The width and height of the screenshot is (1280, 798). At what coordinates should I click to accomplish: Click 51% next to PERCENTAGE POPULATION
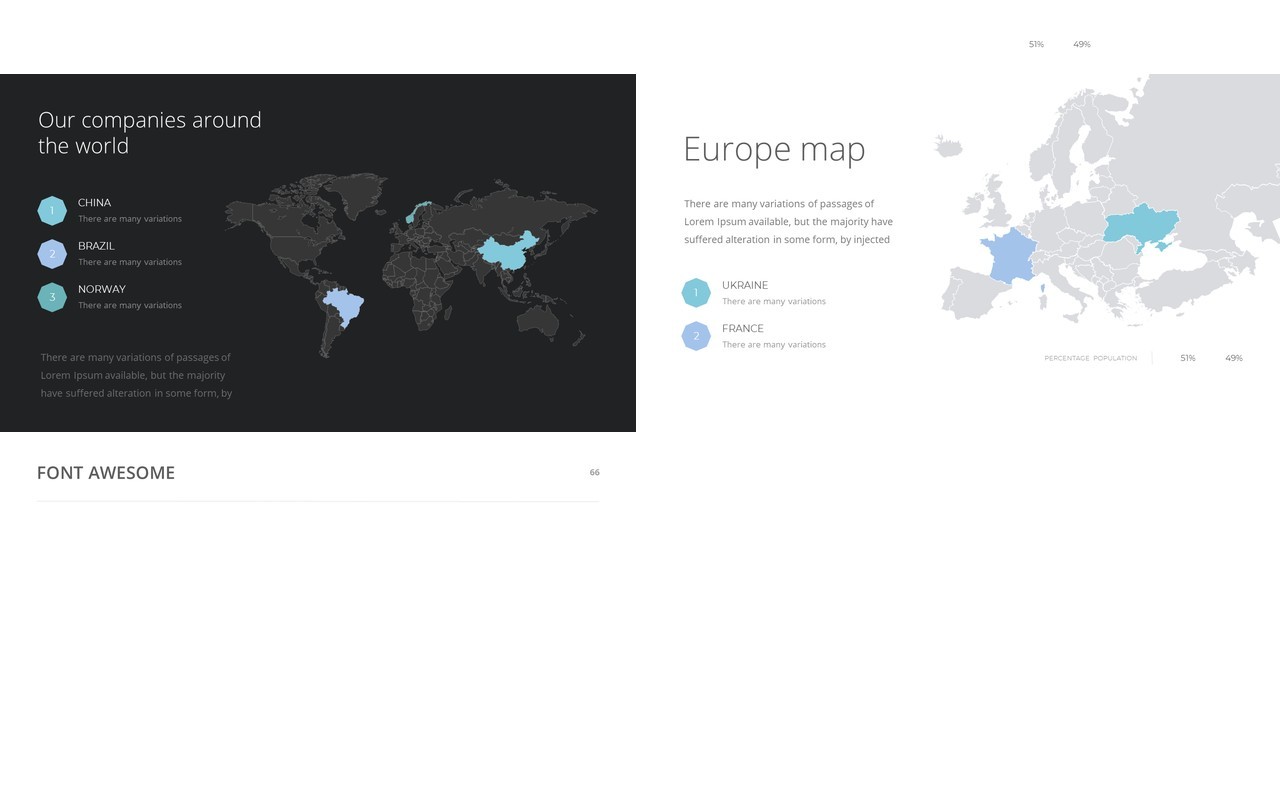click(1188, 358)
